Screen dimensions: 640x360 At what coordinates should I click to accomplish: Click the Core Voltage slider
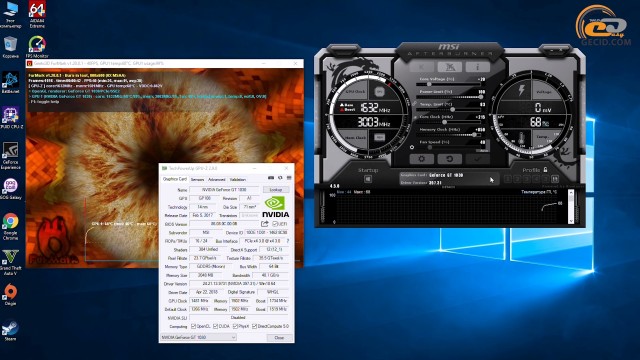tap(448, 84)
